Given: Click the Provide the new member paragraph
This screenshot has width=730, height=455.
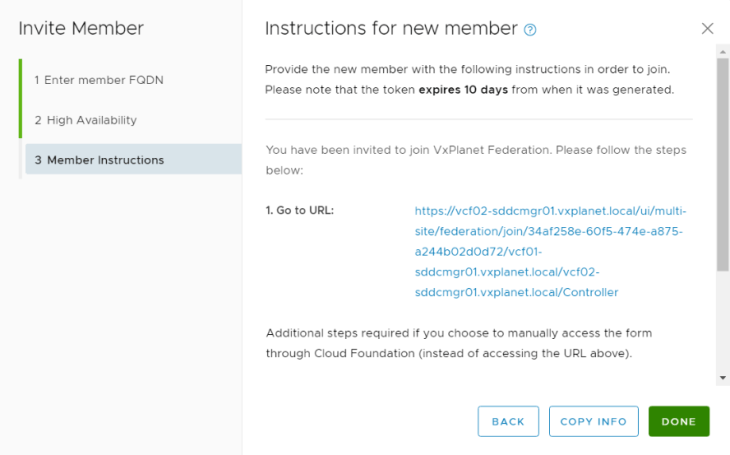Looking at the screenshot, I should [x=469, y=80].
